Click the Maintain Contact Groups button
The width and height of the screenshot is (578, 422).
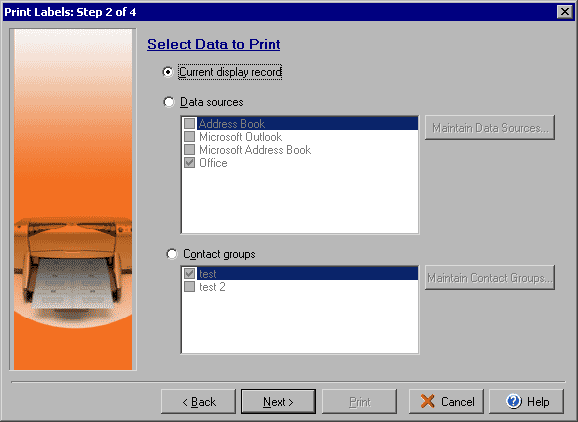[x=490, y=278]
